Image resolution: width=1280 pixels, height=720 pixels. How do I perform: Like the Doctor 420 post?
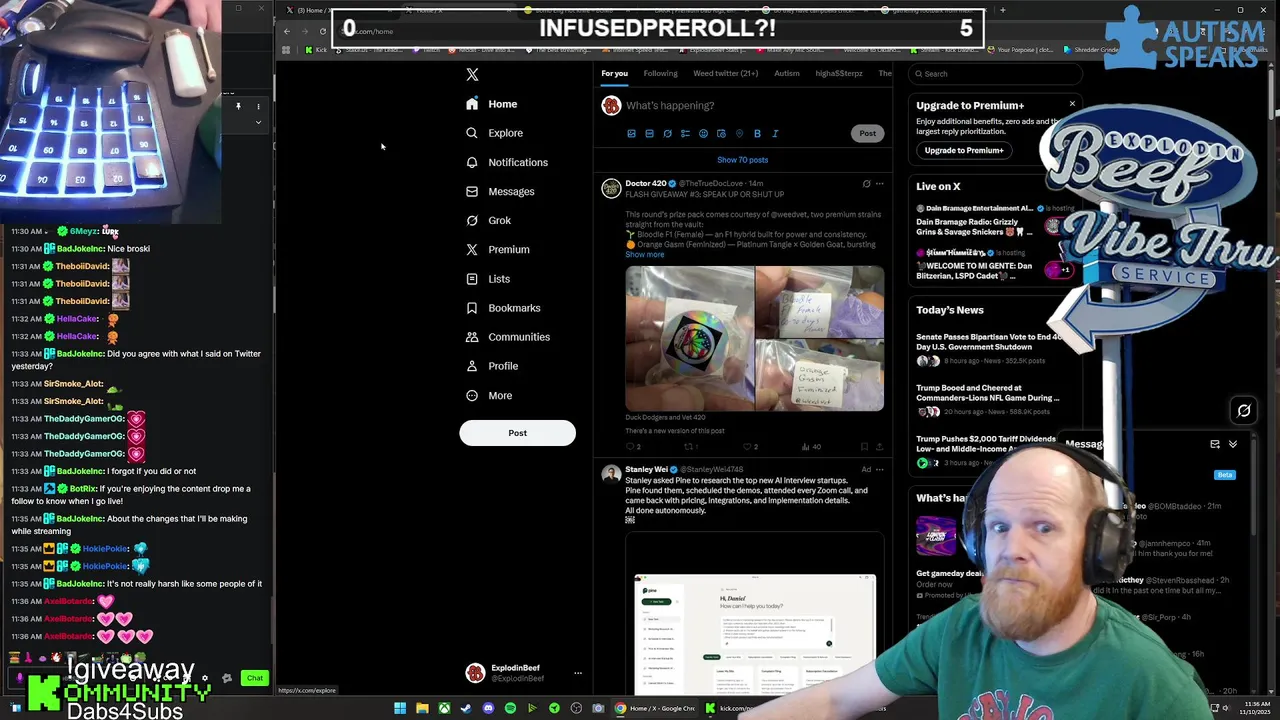tap(749, 447)
